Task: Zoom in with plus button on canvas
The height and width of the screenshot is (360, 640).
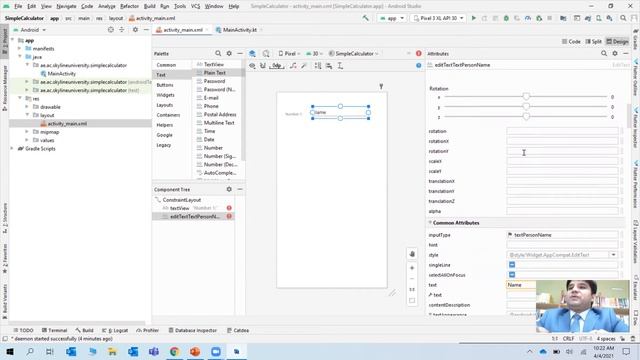Action: click(412, 268)
